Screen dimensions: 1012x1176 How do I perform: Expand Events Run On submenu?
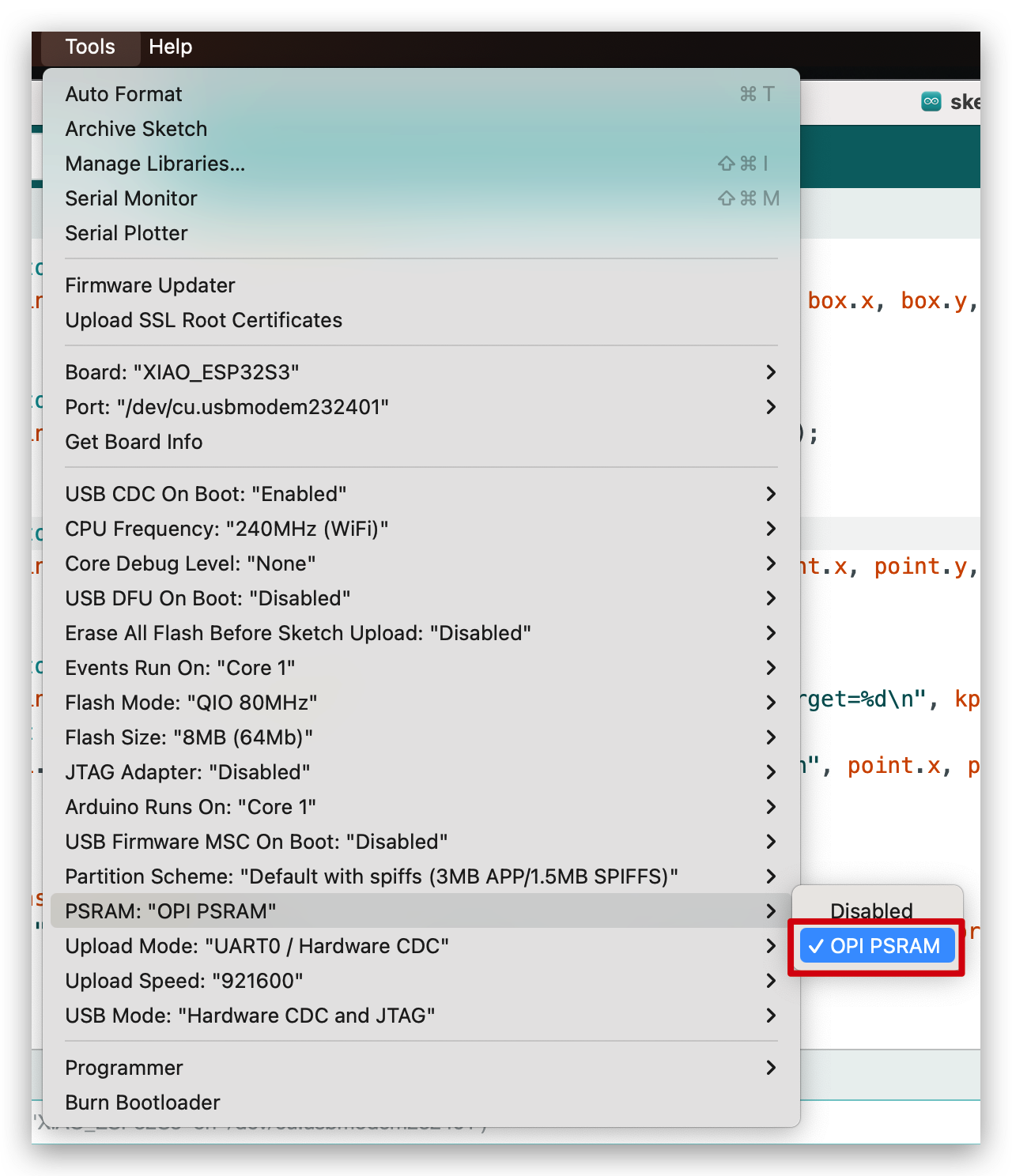[421, 668]
